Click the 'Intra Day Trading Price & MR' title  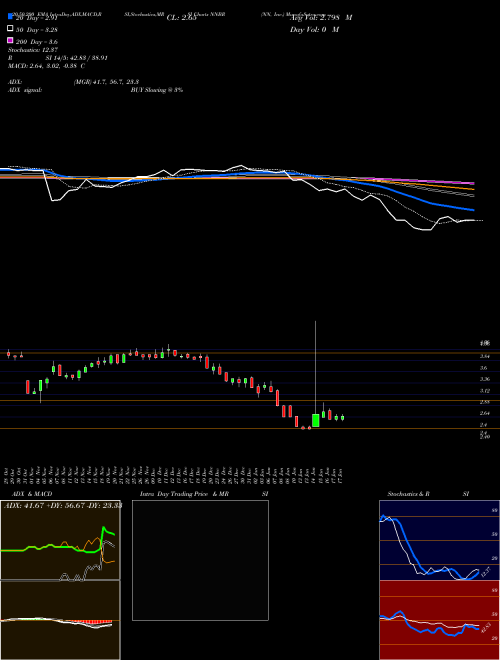[184, 494]
